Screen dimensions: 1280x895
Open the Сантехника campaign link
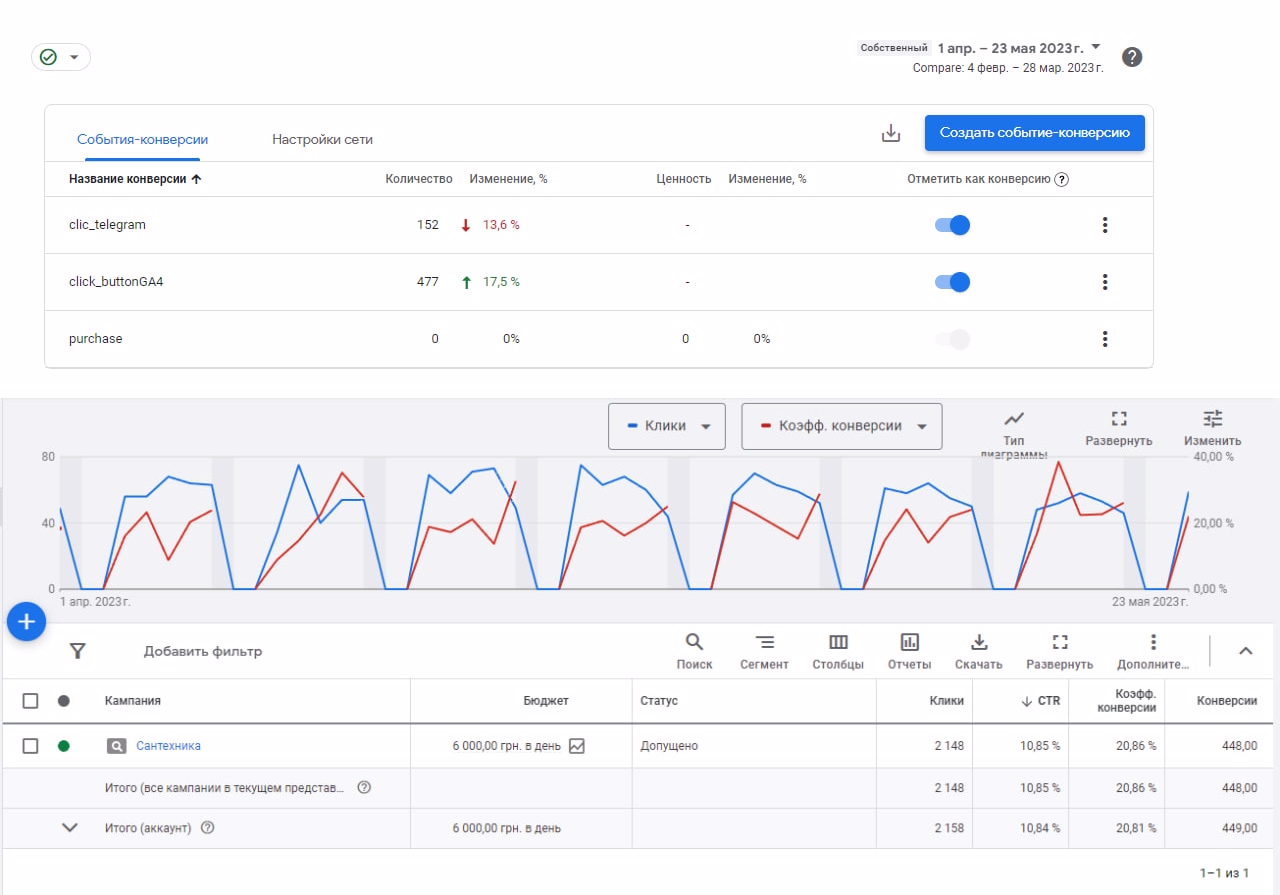[x=168, y=746]
